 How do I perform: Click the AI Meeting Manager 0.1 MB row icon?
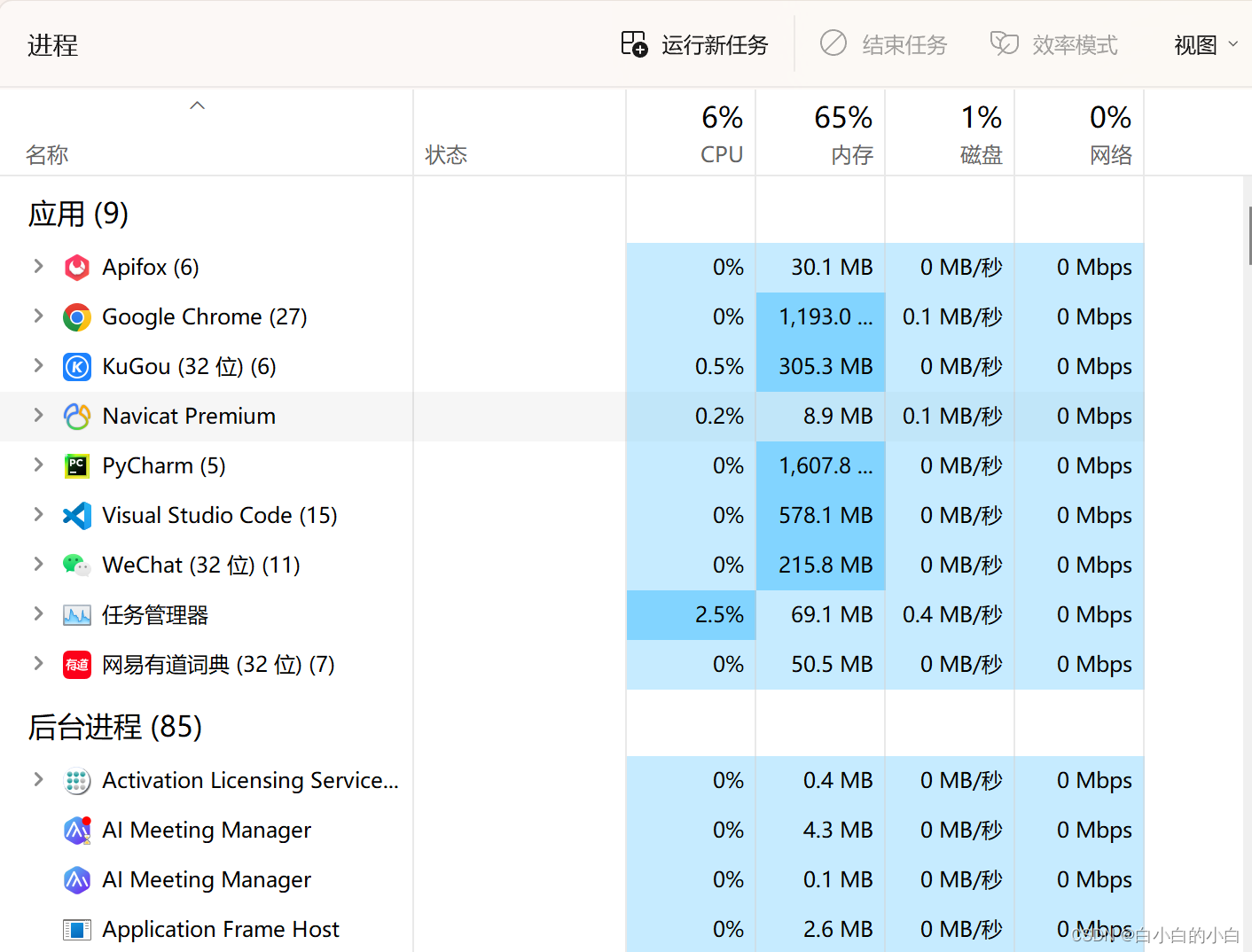click(77, 880)
